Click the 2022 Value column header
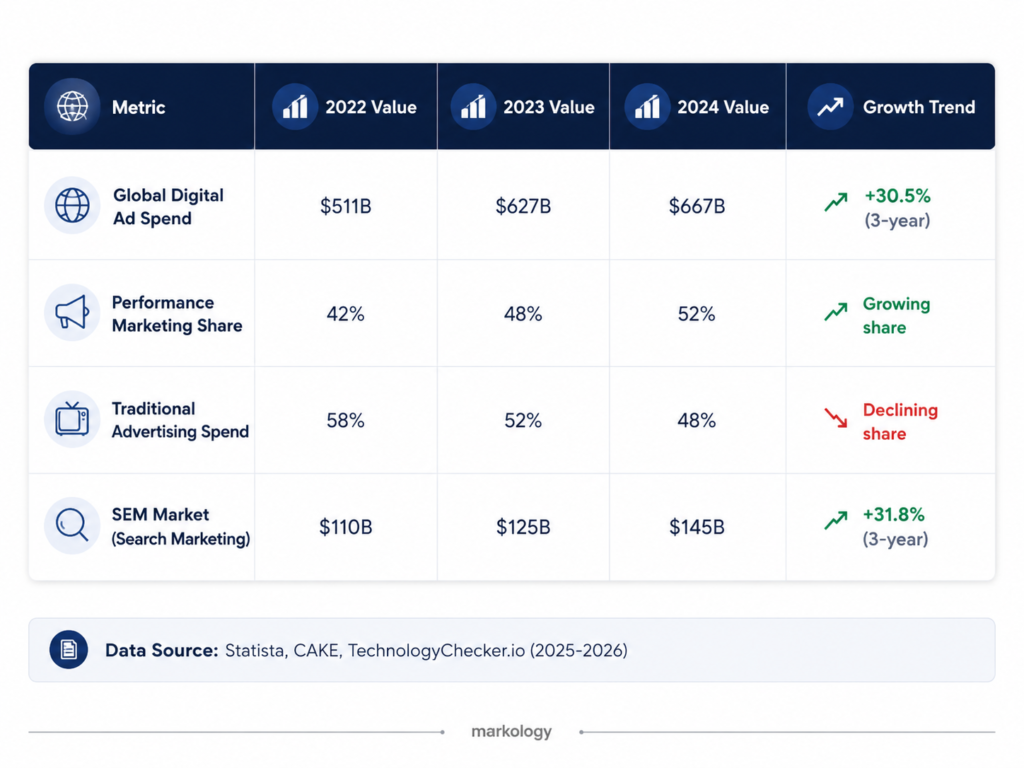This screenshot has height=768, width=1024. [371, 107]
